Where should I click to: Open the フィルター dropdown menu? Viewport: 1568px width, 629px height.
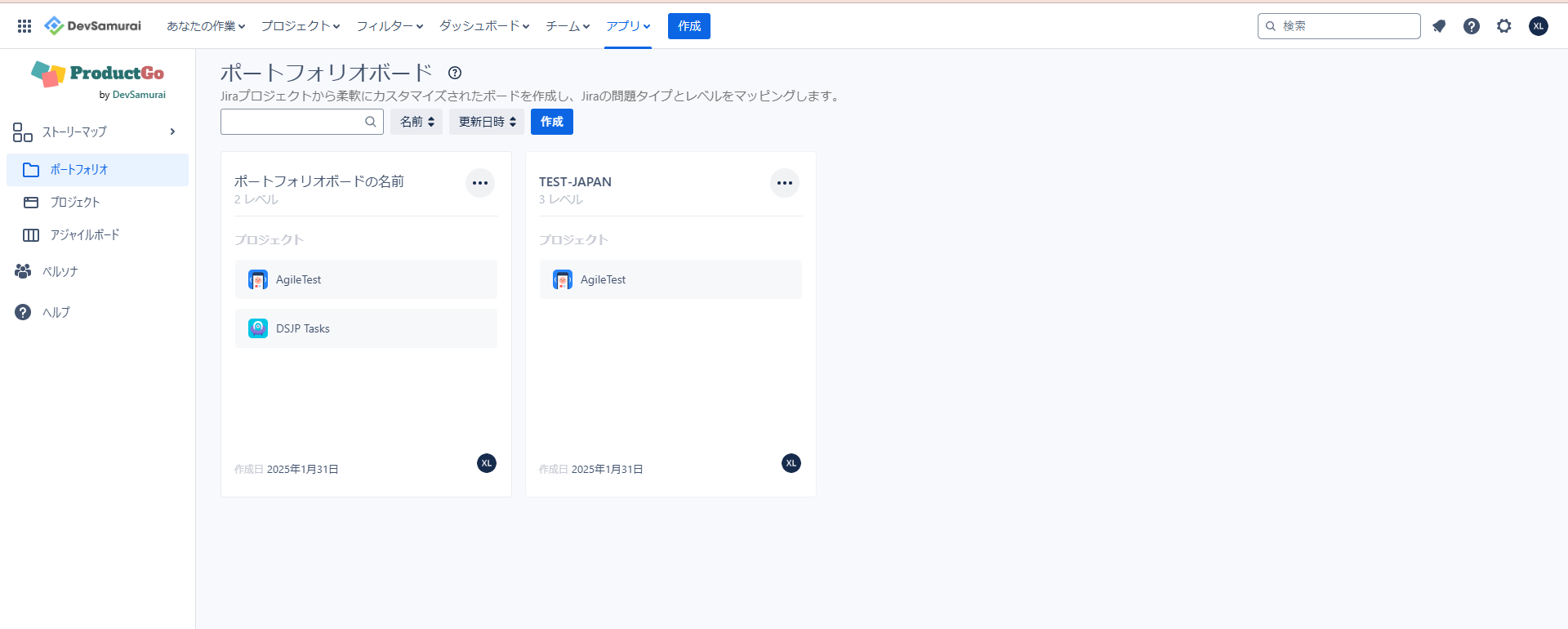point(390,26)
